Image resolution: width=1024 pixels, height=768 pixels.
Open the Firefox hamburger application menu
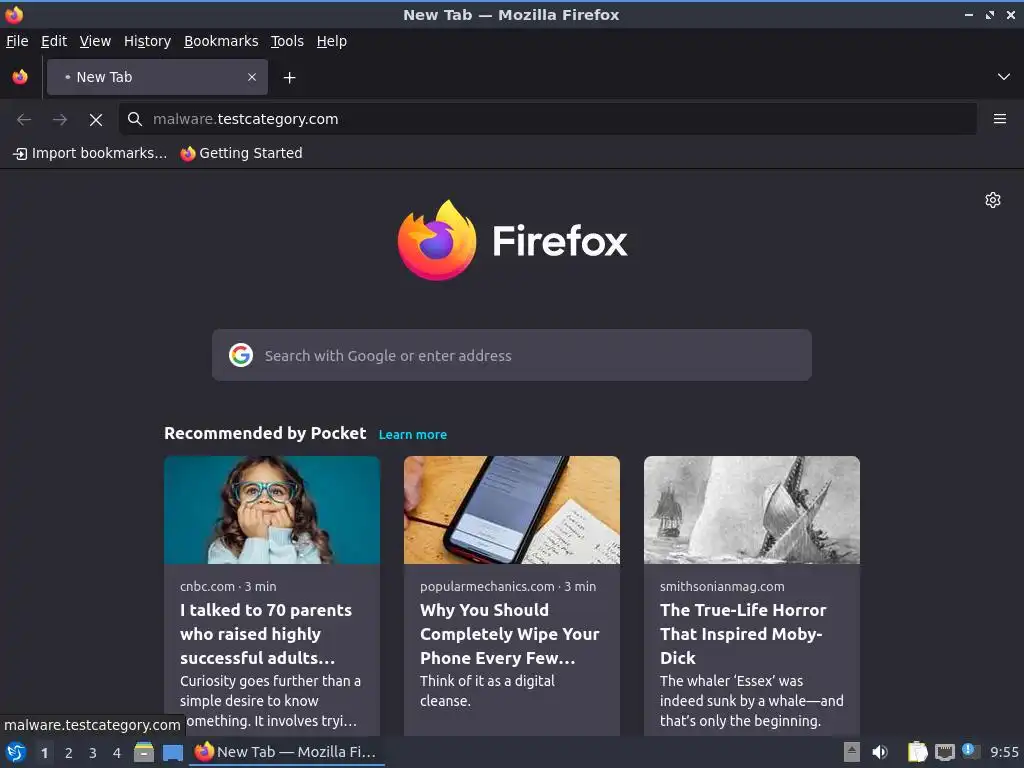999,119
